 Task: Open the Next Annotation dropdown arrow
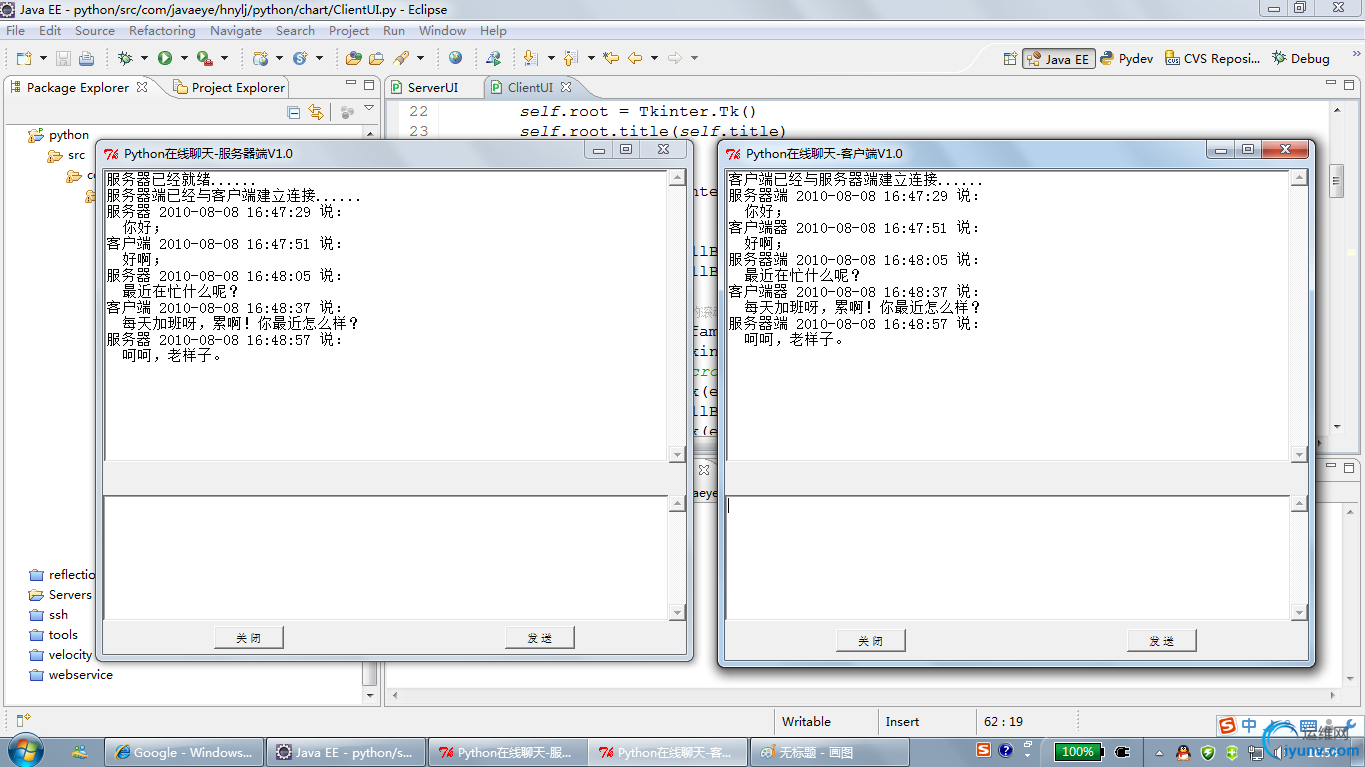550,59
